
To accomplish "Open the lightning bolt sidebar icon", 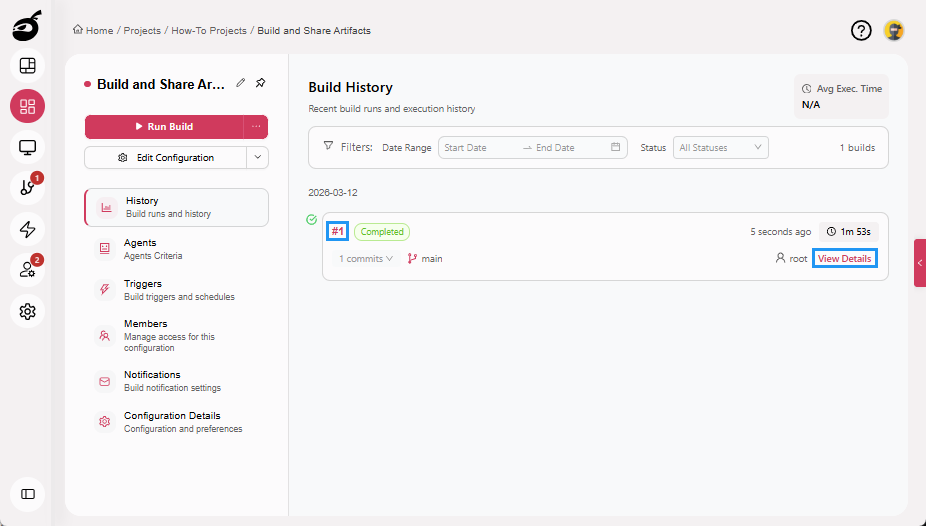I will (27, 229).
